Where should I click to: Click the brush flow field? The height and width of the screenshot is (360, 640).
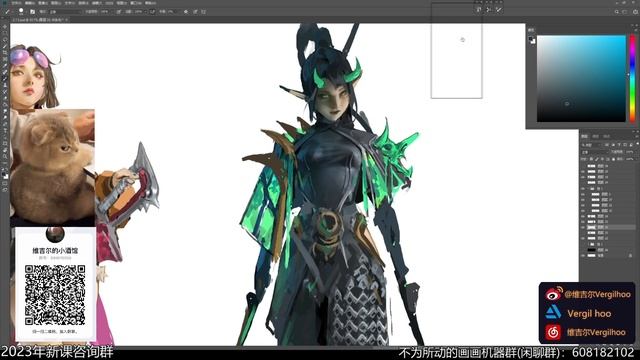point(139,12)
